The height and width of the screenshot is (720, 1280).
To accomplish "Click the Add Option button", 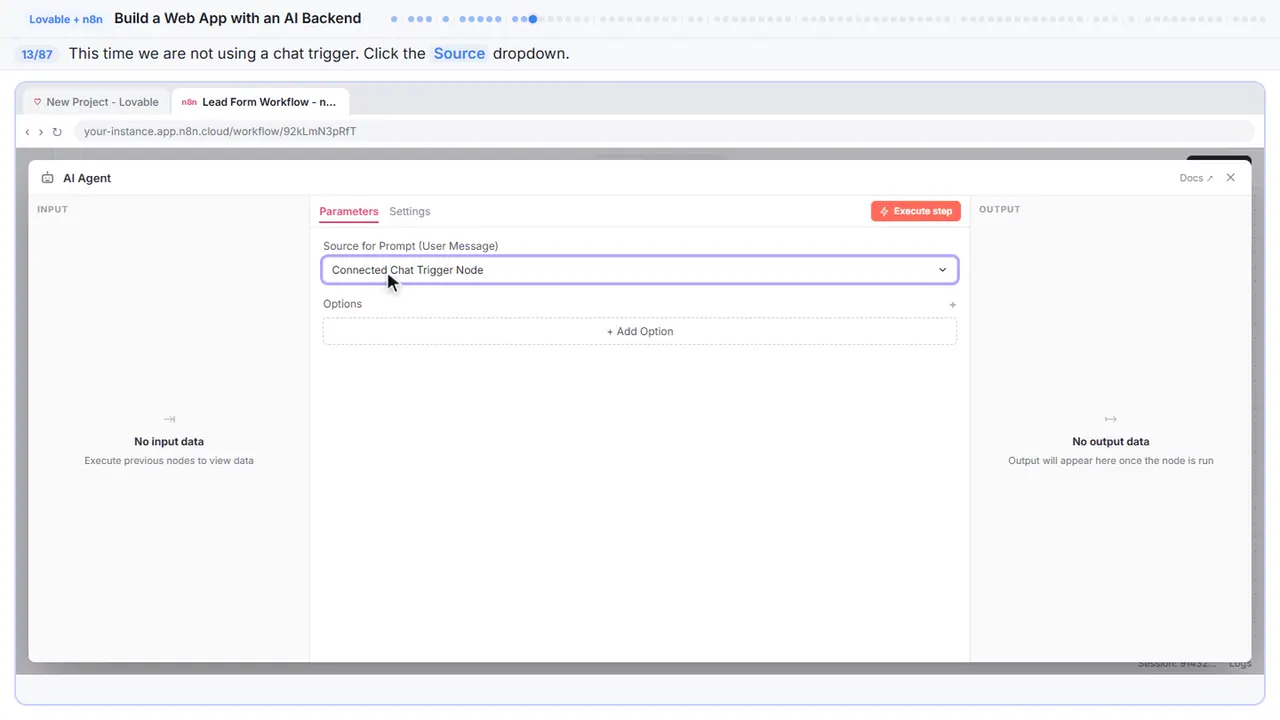I will (640, 331).
